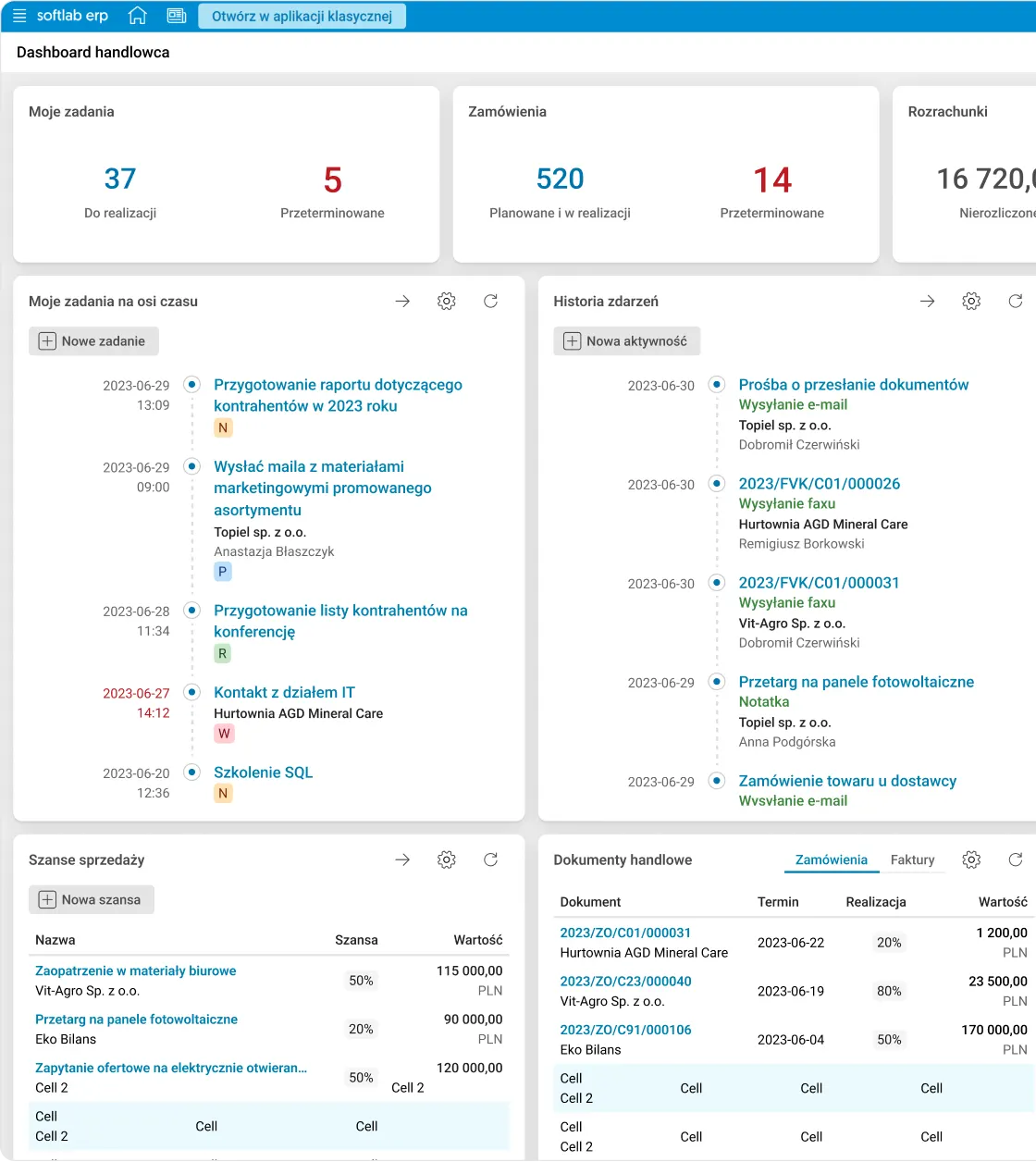1036x1162 pixels.
Task: Open the Szkolenie SQL task link
Action: click(x=263, y=773)
